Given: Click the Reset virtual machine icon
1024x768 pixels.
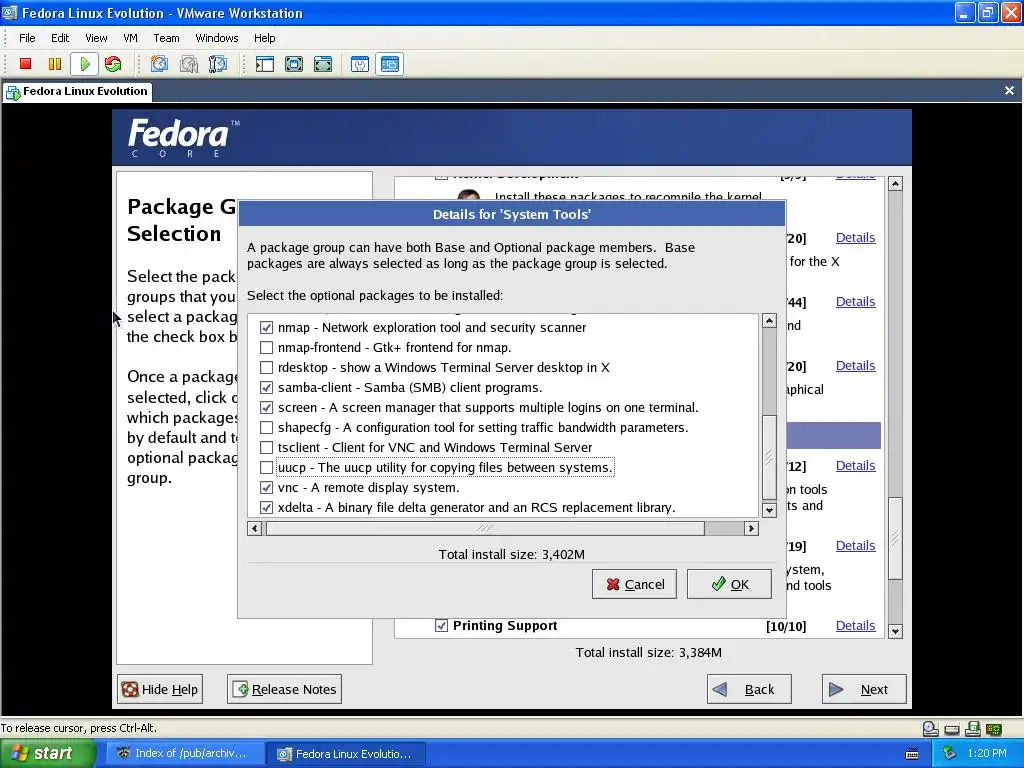Looking at the screenshot, I should (x=113, y=64).
